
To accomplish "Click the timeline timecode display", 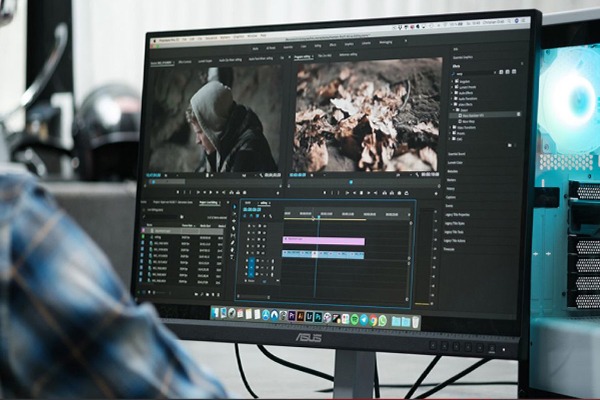I will (x=252, y=210).
